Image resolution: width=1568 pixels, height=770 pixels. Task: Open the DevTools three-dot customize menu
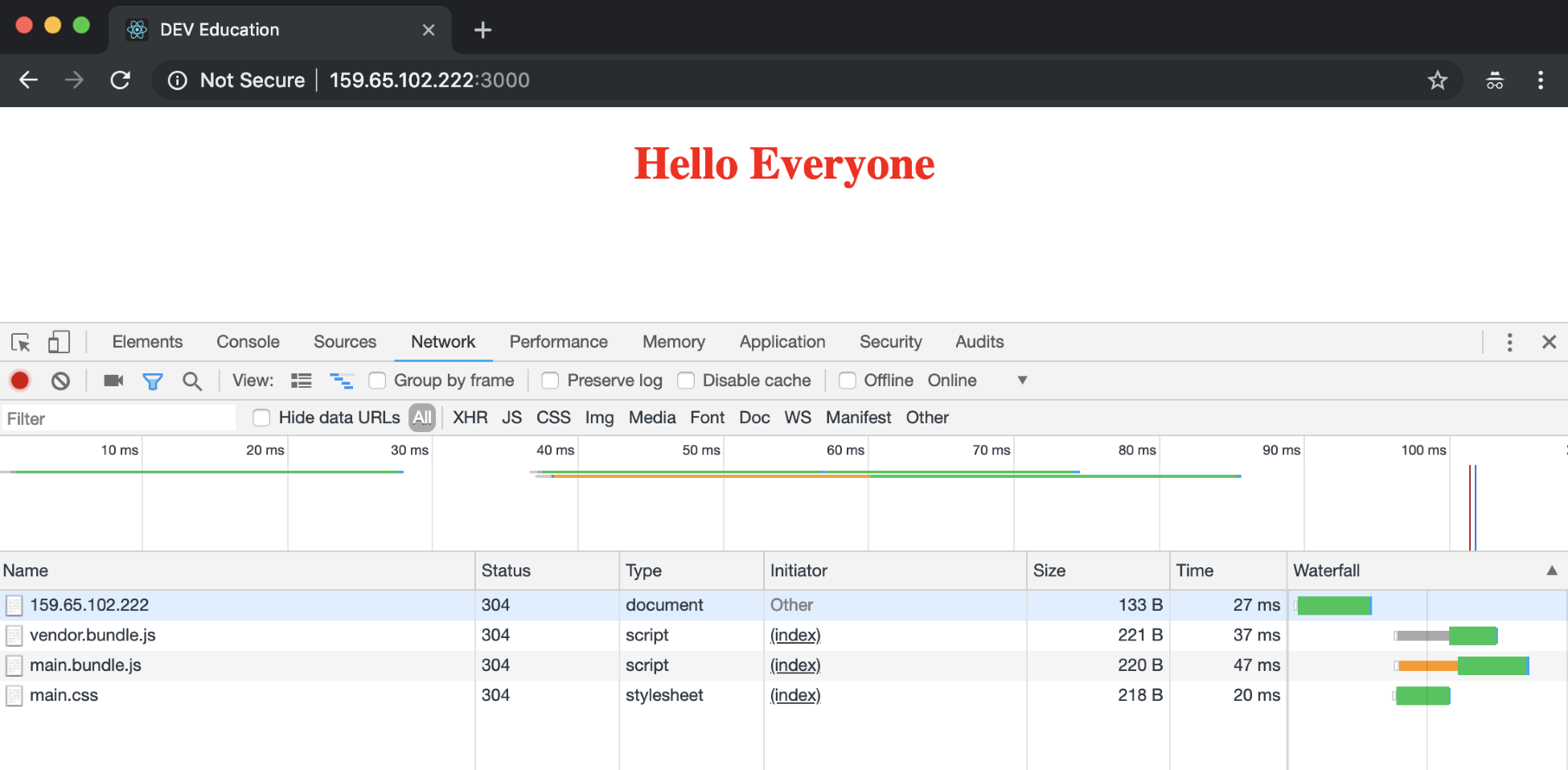1509,342
